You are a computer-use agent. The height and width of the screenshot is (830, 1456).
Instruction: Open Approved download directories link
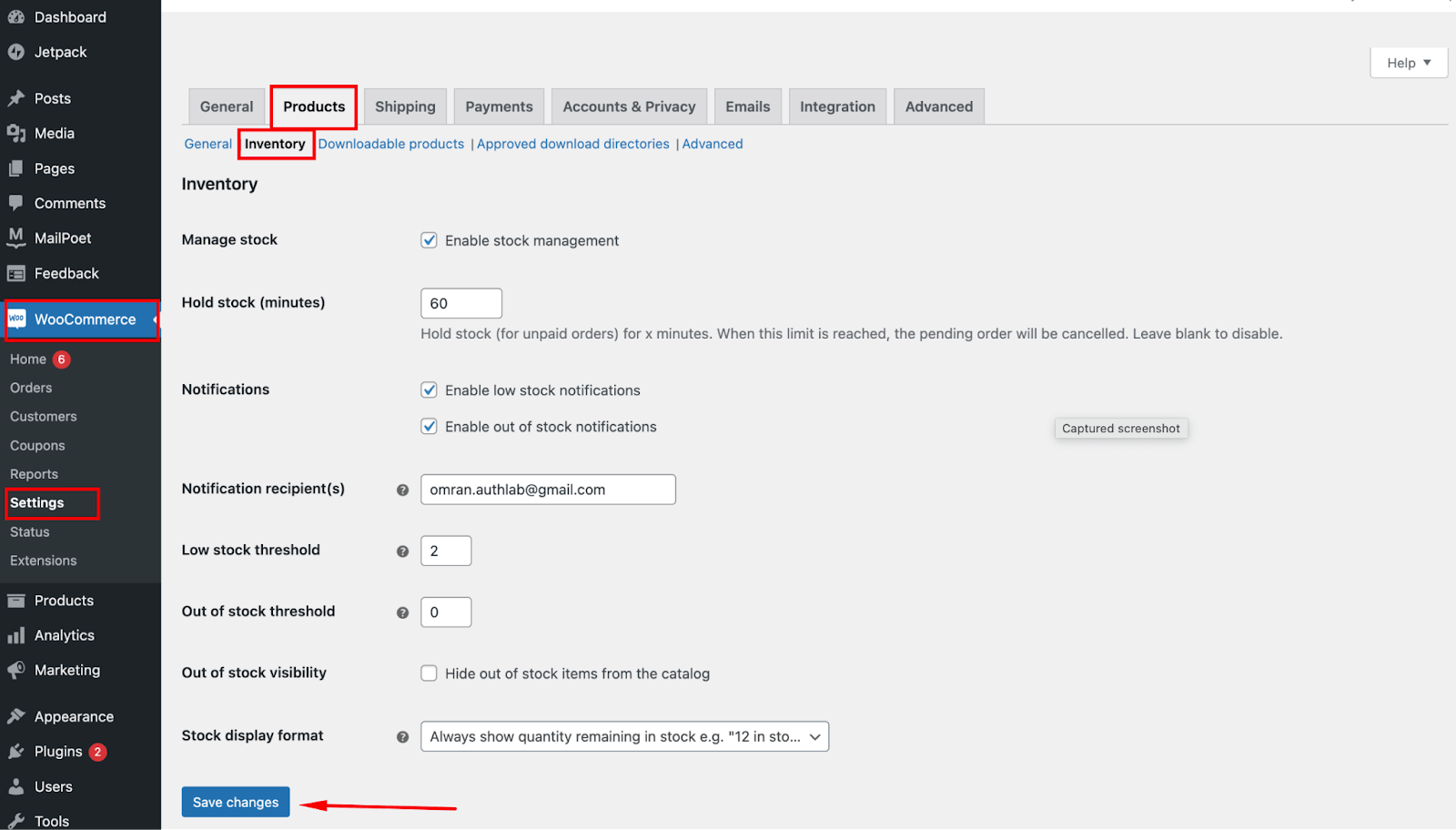coord(572,143)
